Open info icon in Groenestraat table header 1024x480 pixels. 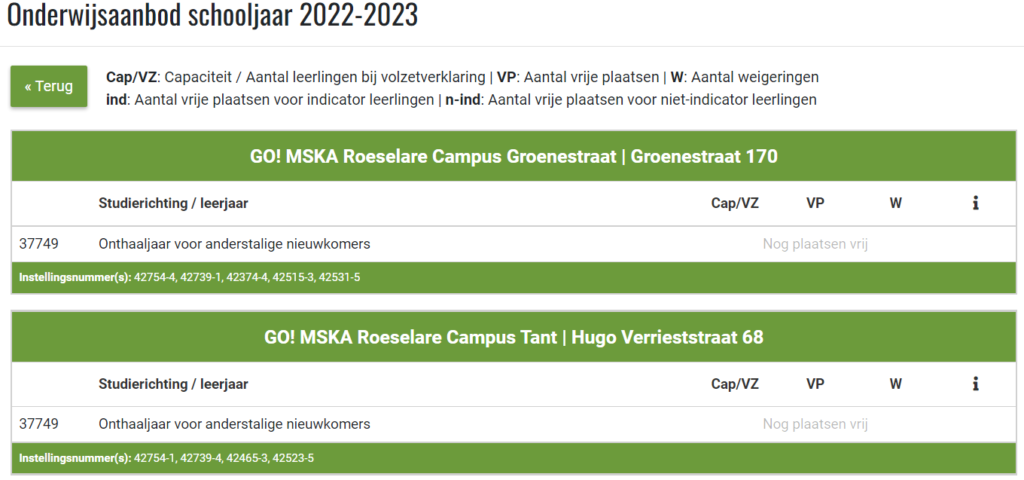975,204
